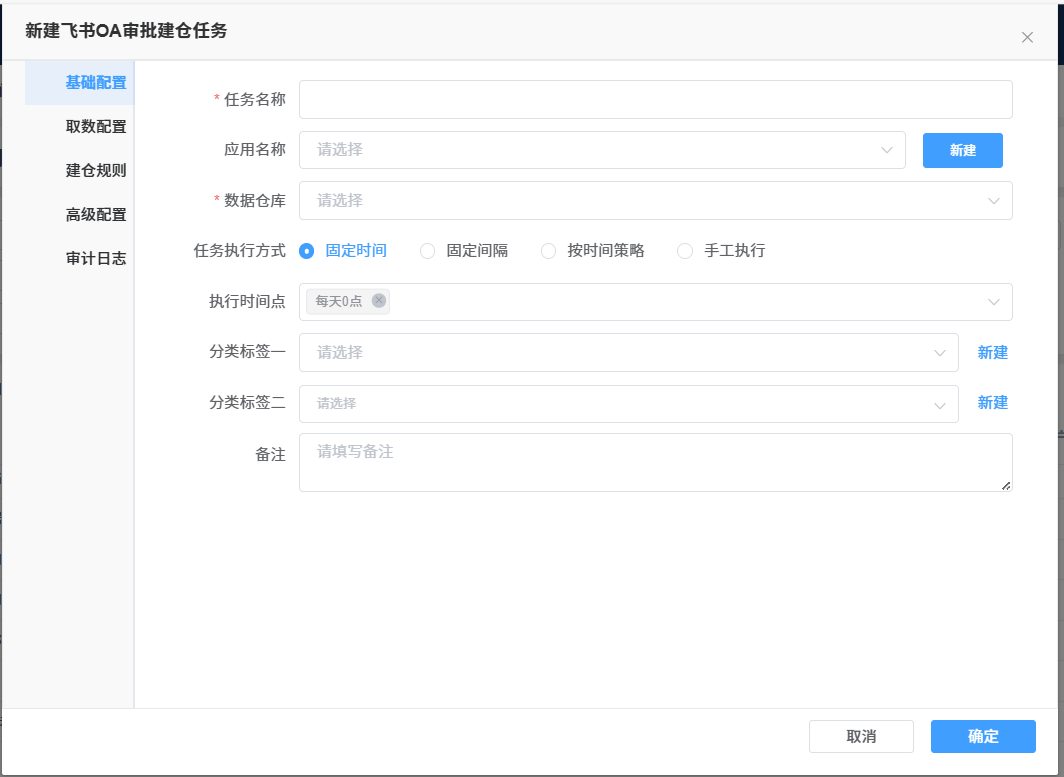
Task: Focus the 任务名称 input field
Action: [x=655, y=100]
